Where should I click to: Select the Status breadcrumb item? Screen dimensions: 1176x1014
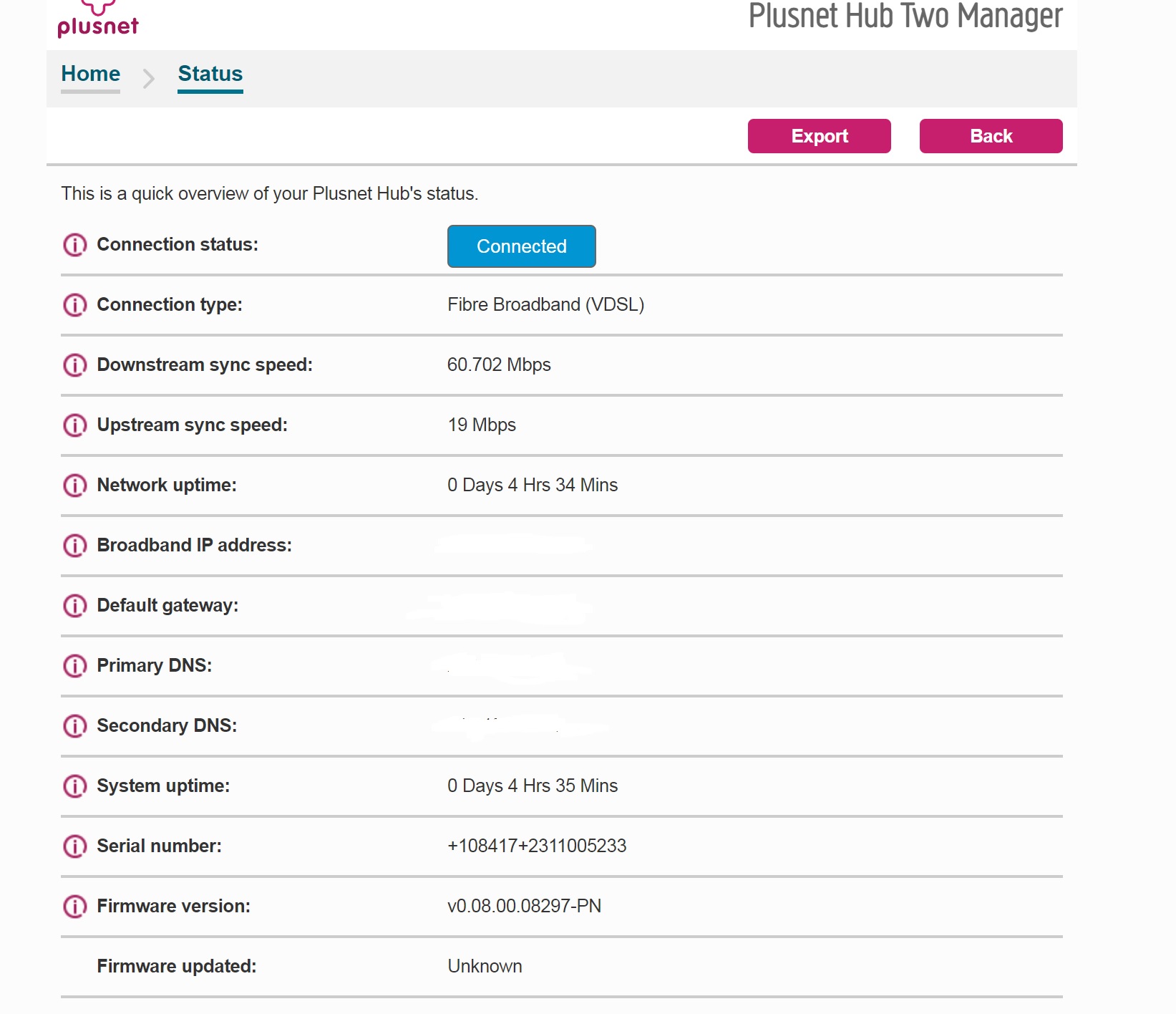(x=210, y=74)
